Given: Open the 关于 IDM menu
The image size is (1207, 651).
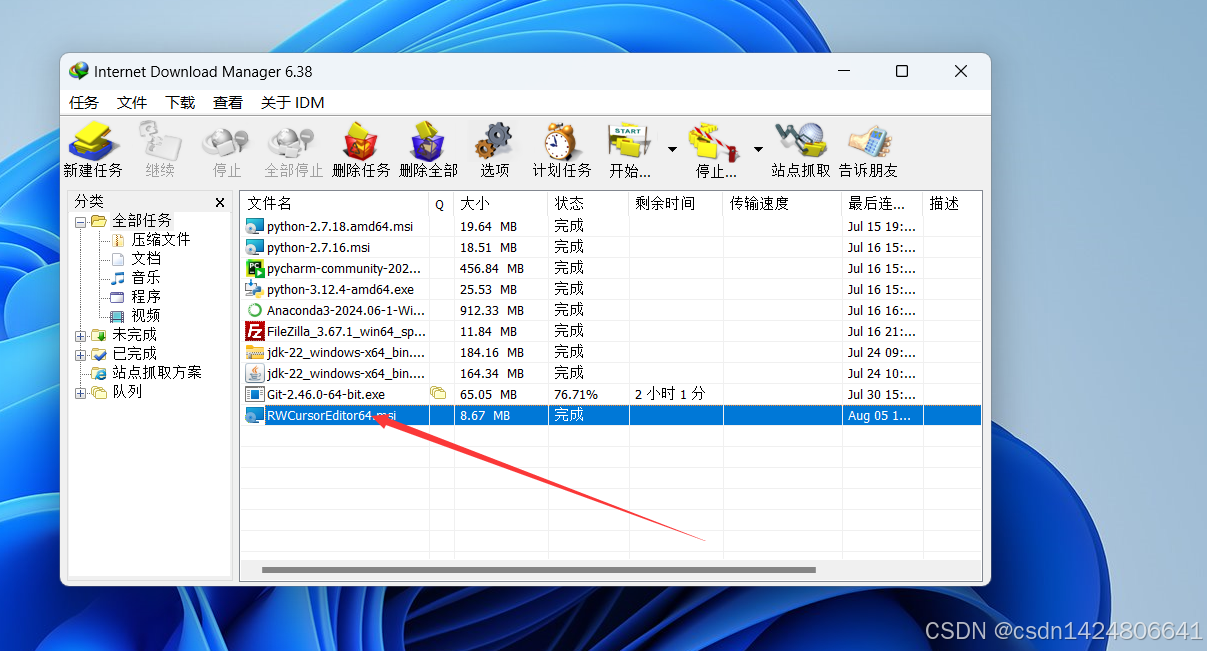Looking at the screenshot, I should [293, 103].
